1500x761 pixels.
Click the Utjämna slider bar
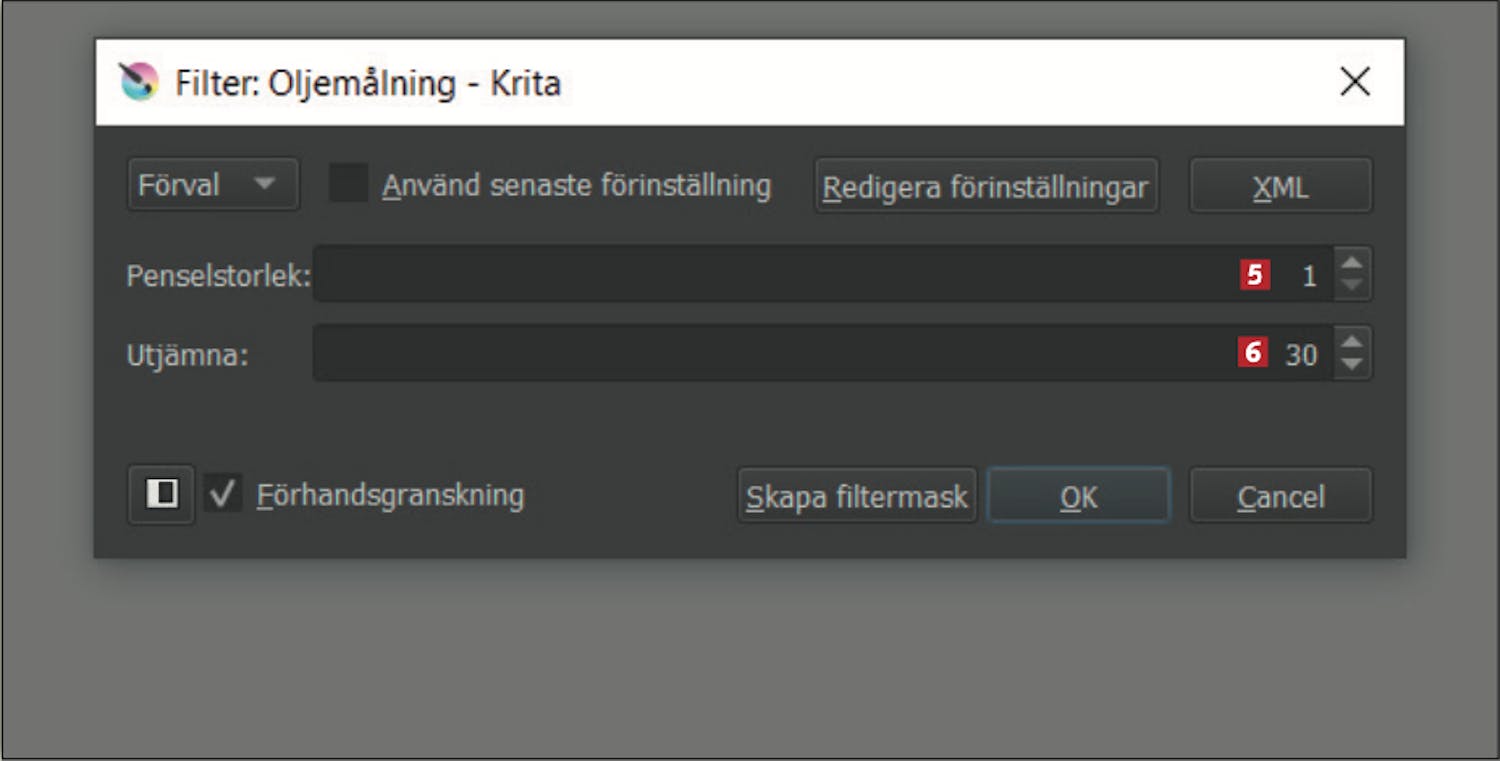[823, 353]
